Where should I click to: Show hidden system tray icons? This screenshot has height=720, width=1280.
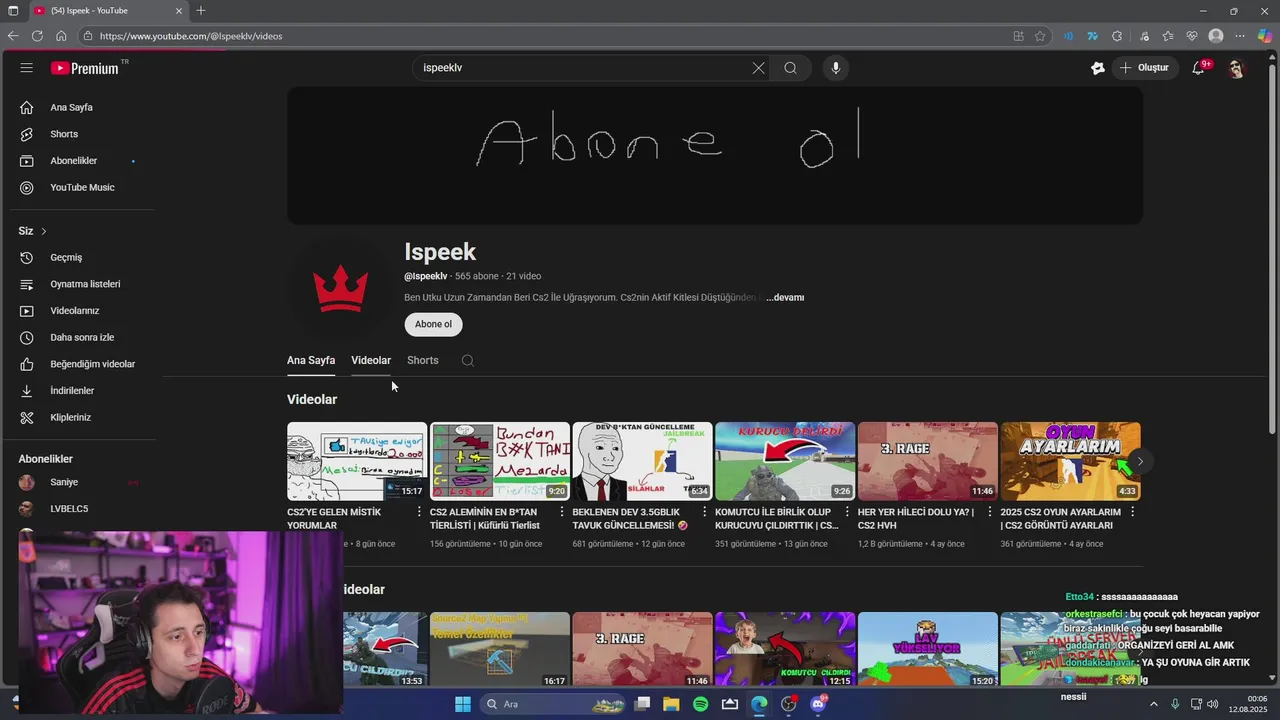click(1153, 704)
